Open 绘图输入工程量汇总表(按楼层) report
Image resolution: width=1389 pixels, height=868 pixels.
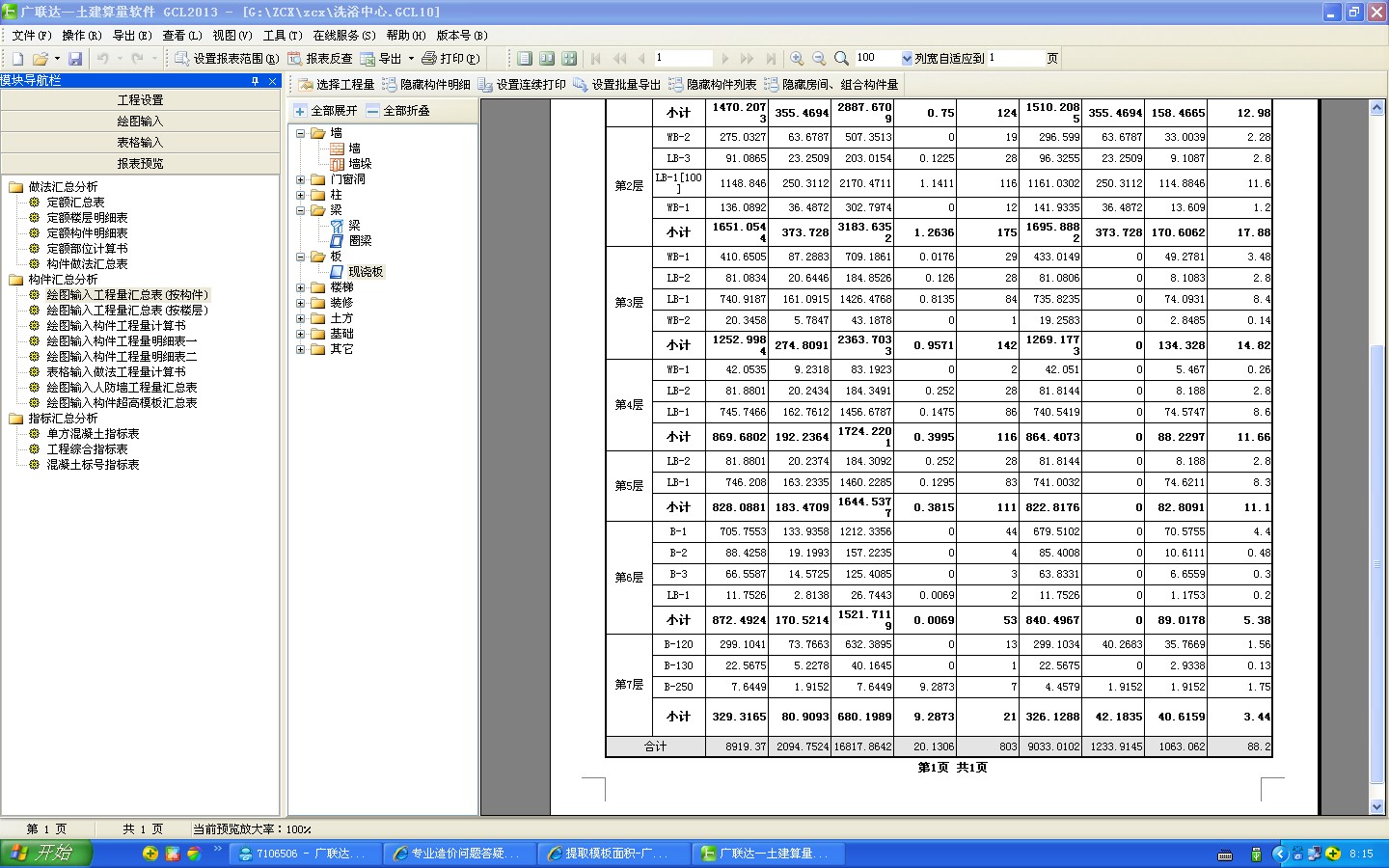(127, 311)
